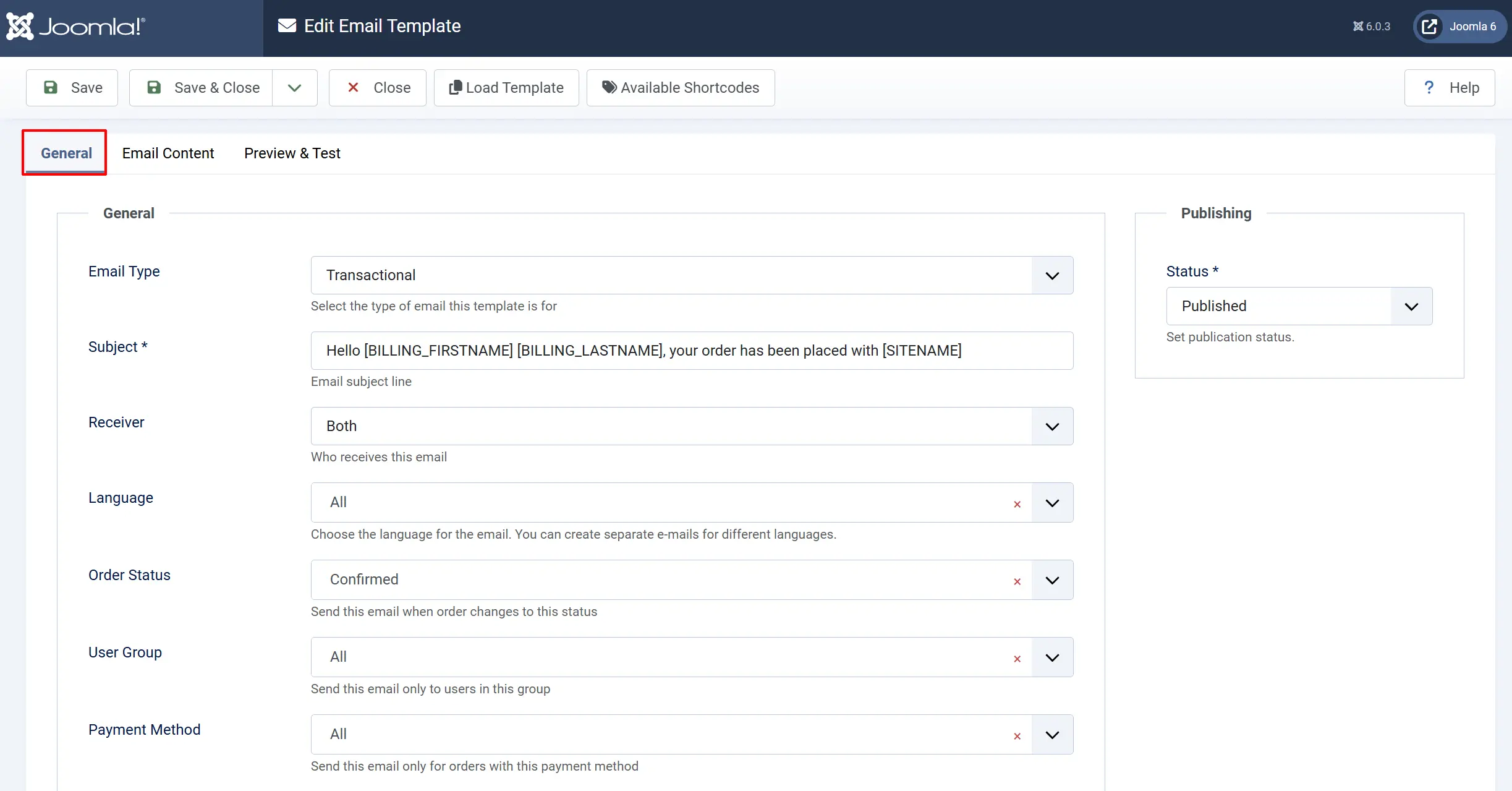The image size is (1512, 791).
Task: Click the Close toolbar button
Action: point(378,88)
